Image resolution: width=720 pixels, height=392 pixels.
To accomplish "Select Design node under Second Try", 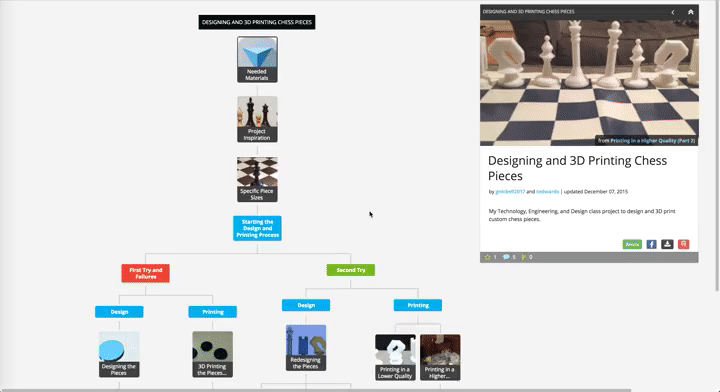I will pyautogui.click(x=306, y=305).
